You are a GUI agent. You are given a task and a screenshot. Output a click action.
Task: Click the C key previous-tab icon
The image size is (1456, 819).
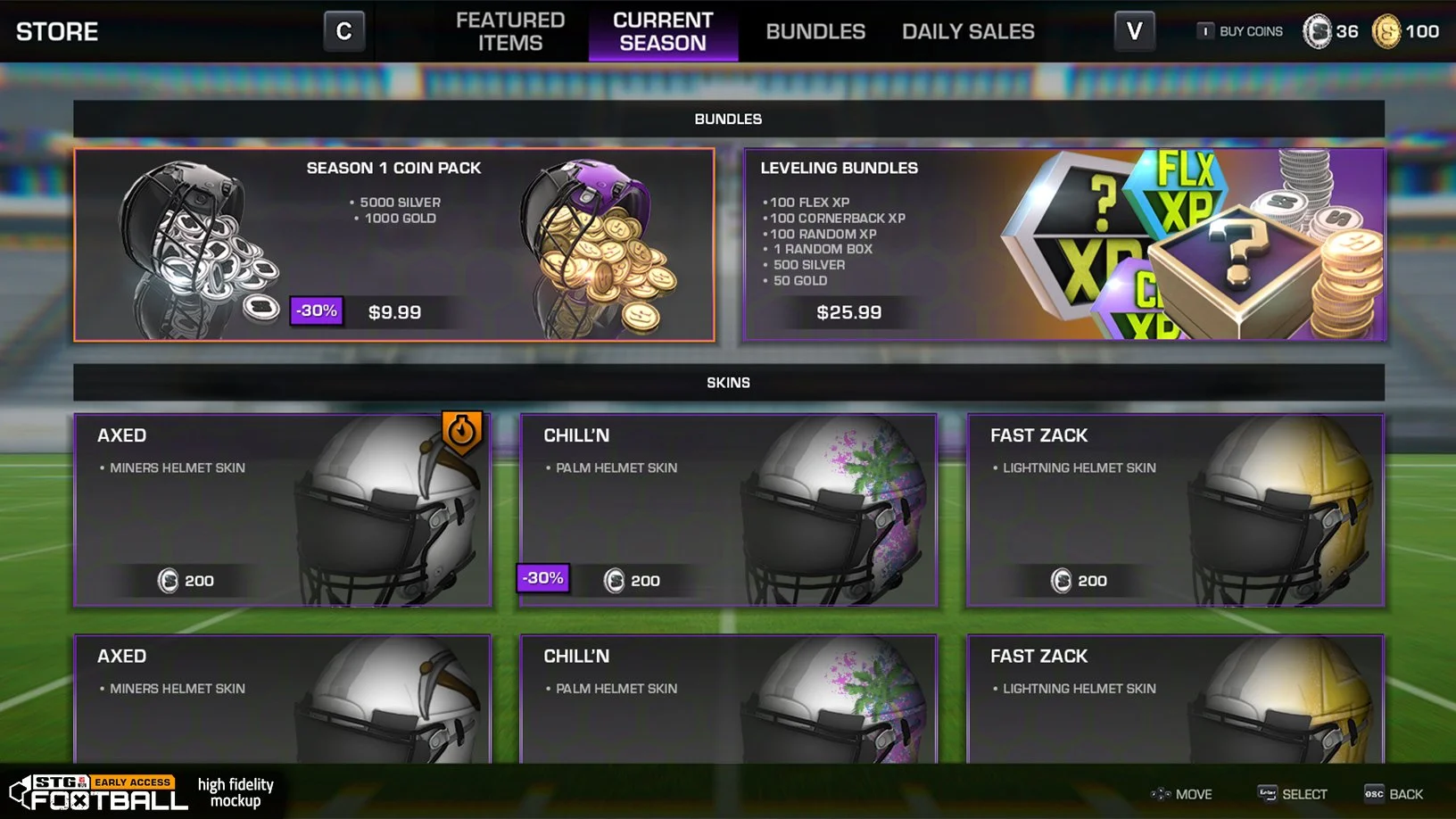[343, 32]
